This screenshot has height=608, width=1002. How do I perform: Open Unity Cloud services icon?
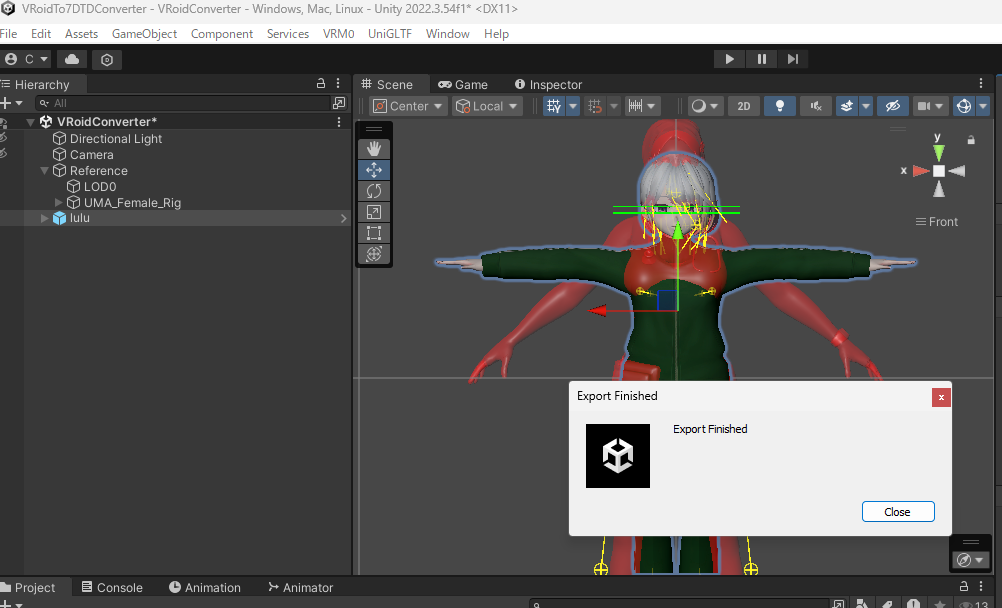click(73, 59)
